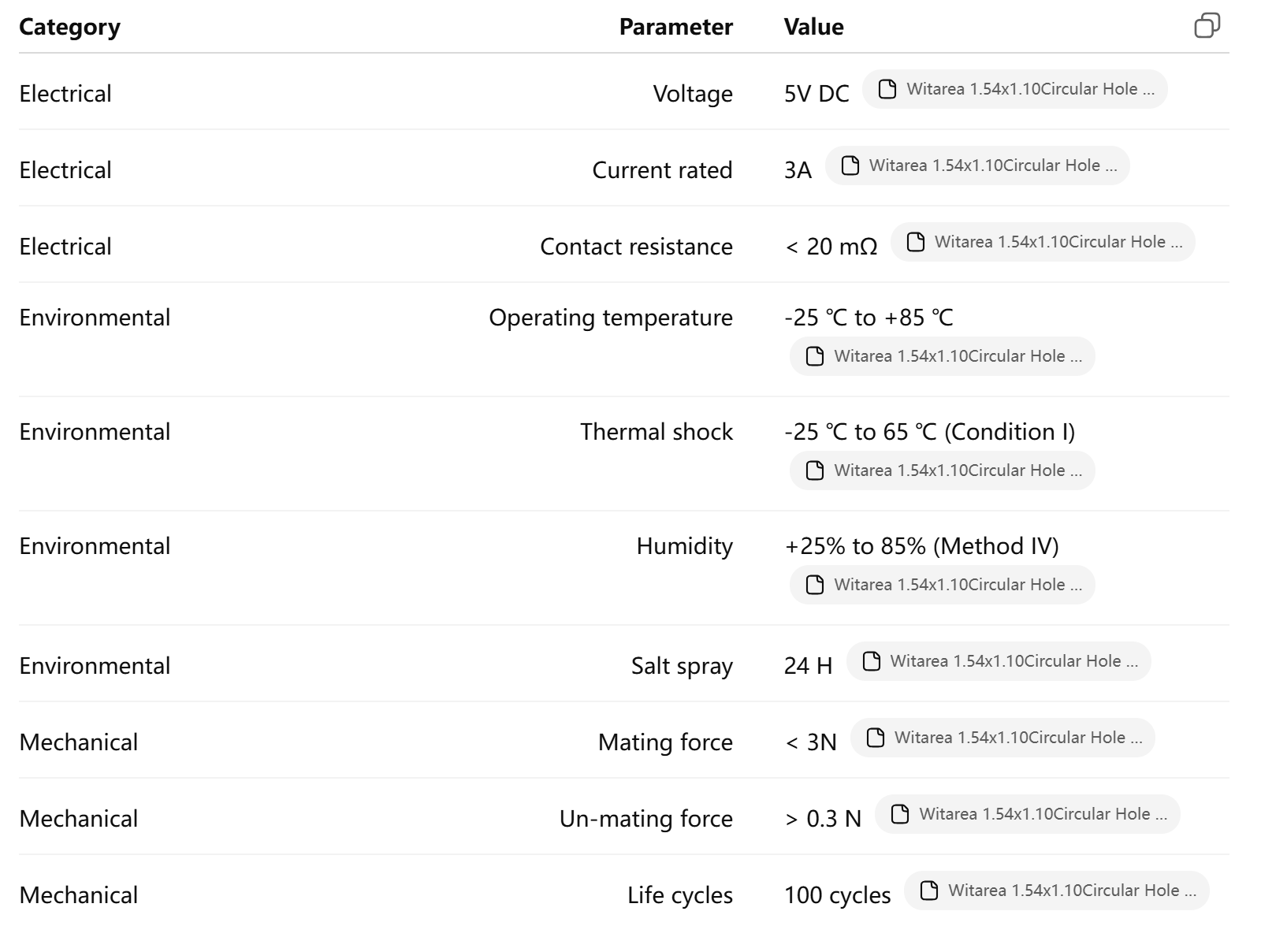Click the file icon under Thermal shock value
Screen dimensions: 1261x952
pos(815,470)
